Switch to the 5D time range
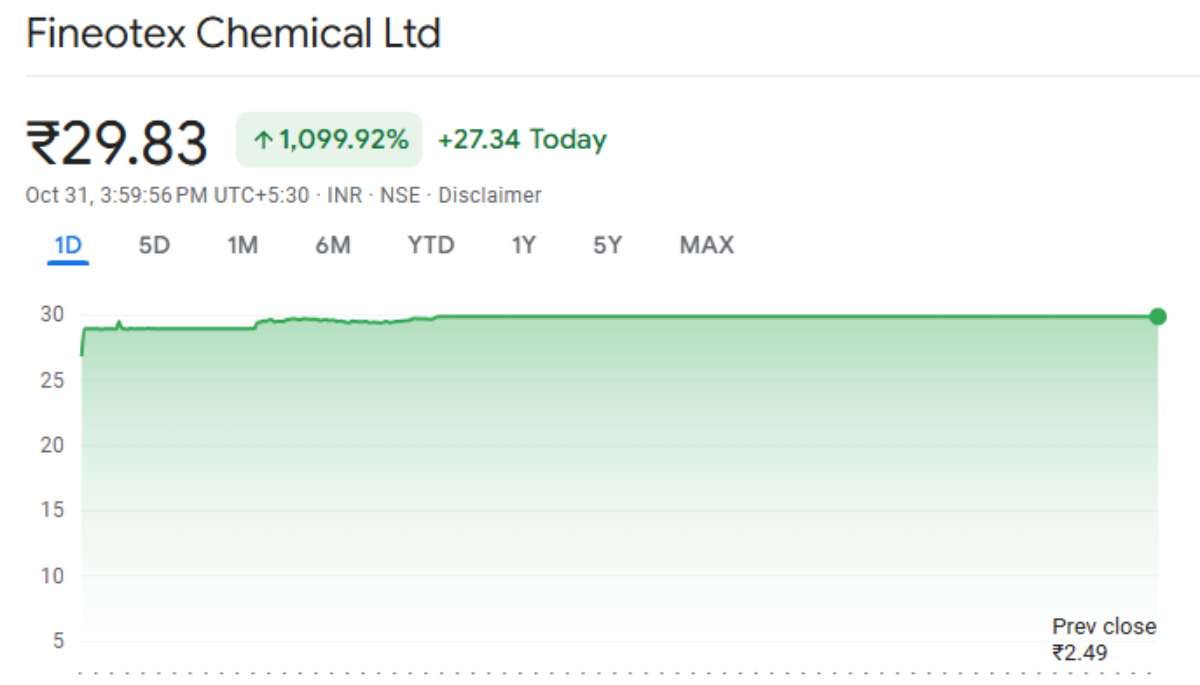 pos(153,244)
